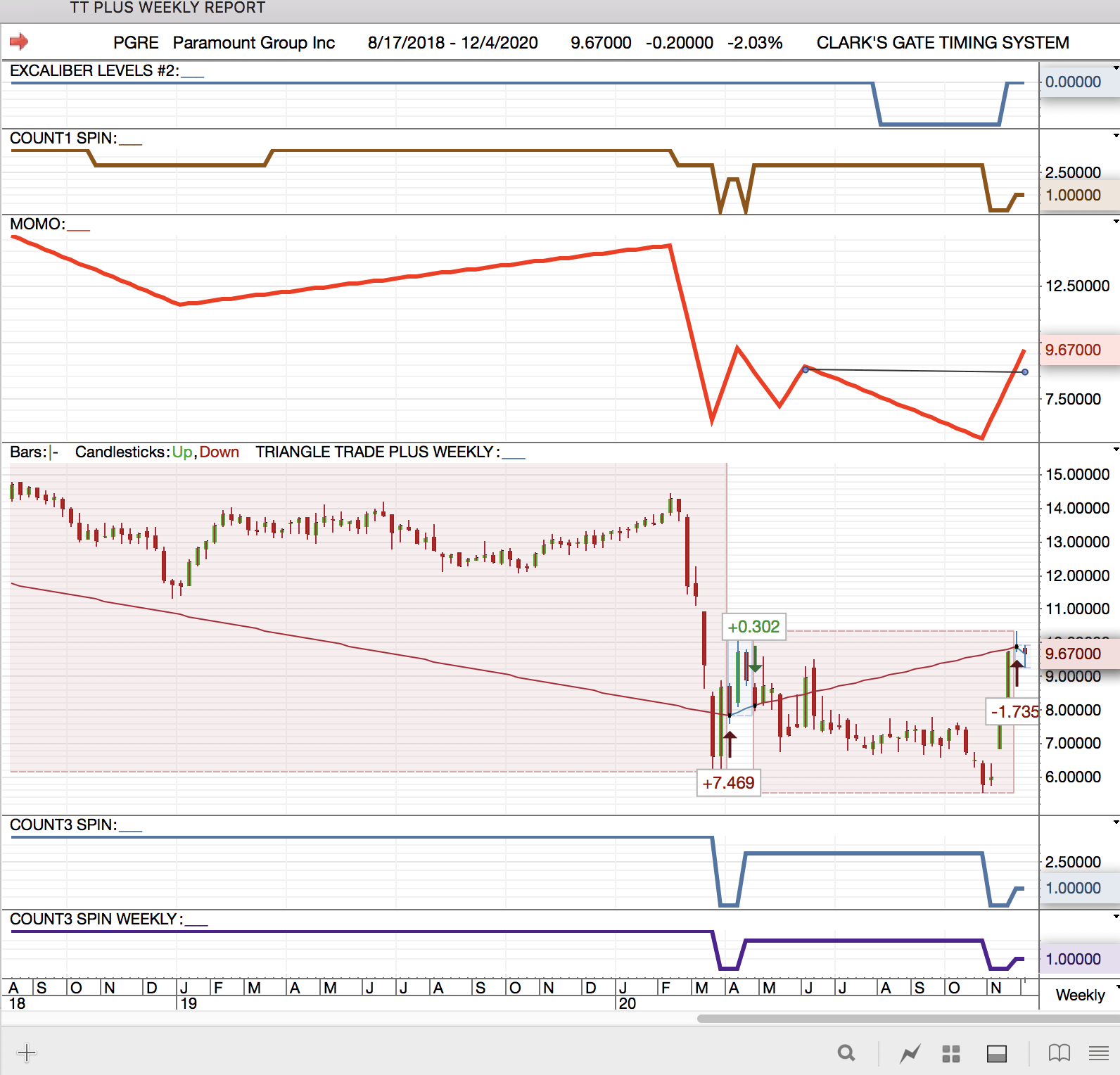Click the split panel layout icon
The height and width of the screenshot is (1075, 1120).
click(997, 1053)
